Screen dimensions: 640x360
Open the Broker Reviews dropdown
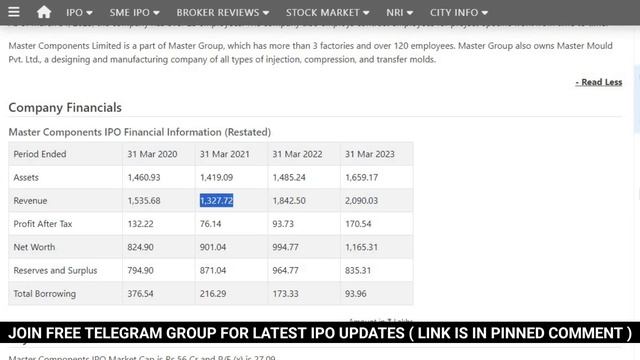coord(222,13)
